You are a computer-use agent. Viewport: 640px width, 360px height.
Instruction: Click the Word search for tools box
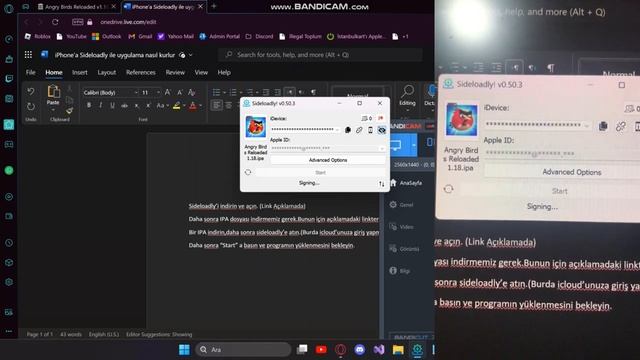[x=320, y=55]
